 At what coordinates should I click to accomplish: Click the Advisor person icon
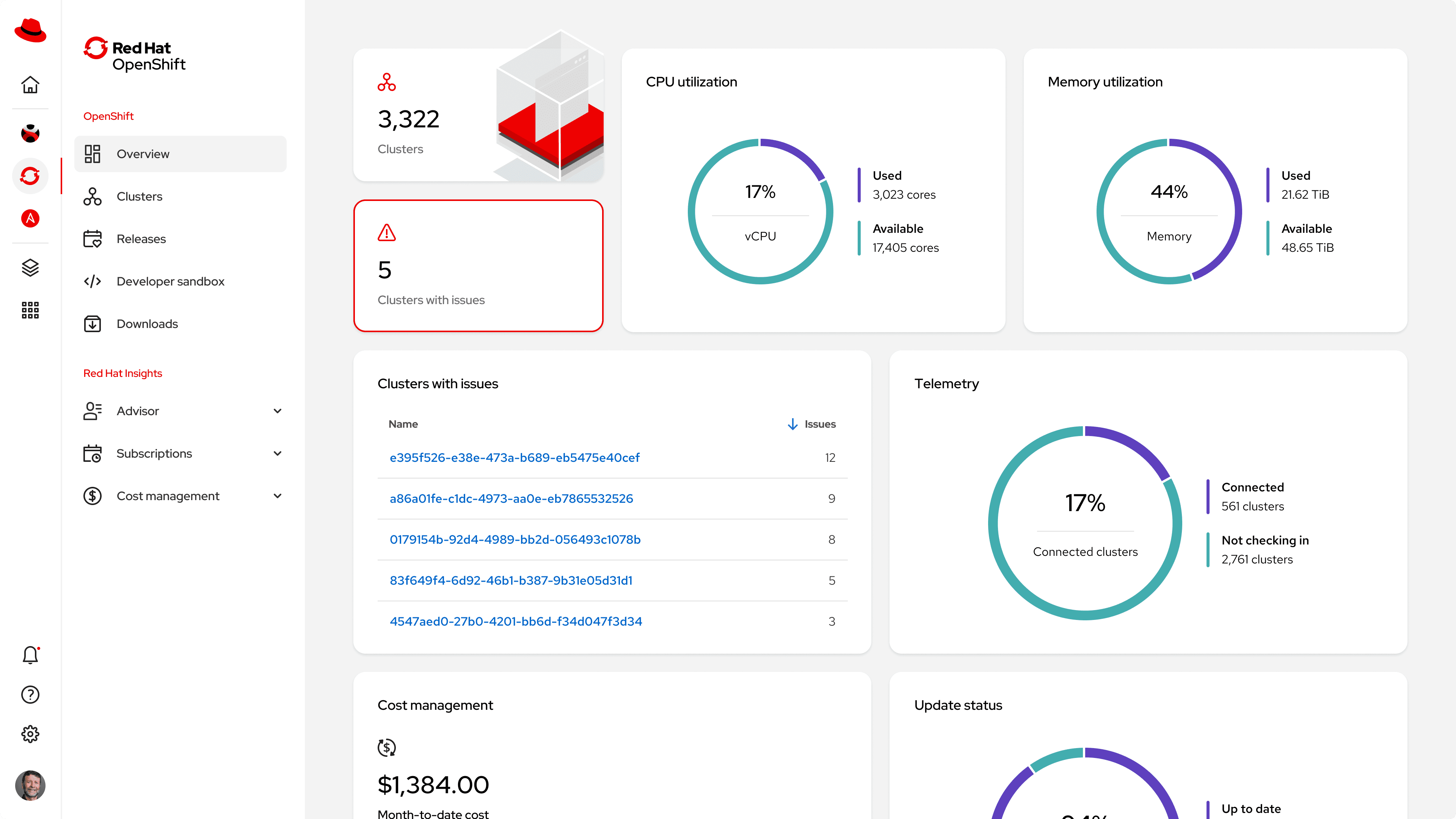tap(92, 411)
